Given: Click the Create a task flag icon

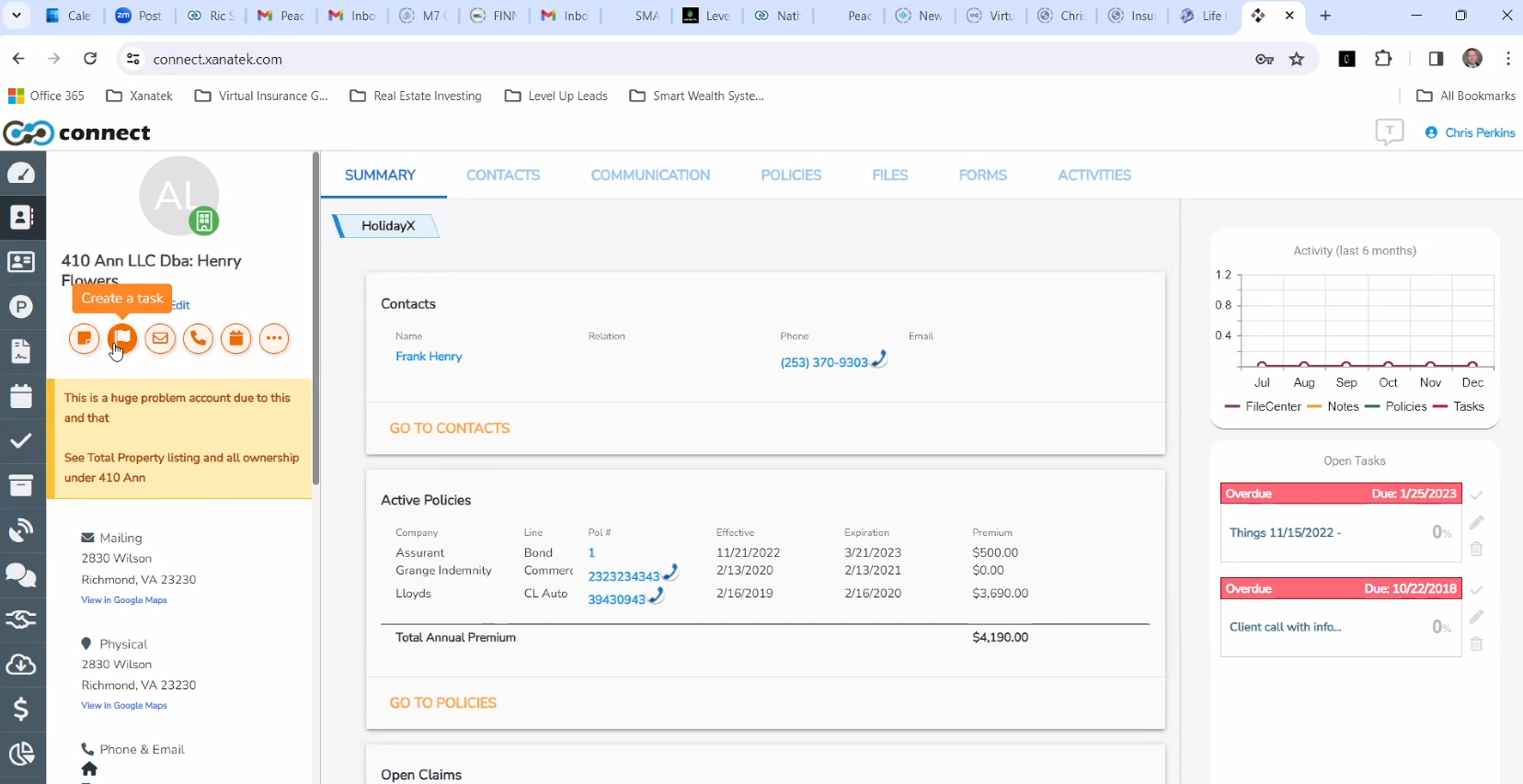Looking at the screenshot, I should click(x=121, y=338).
